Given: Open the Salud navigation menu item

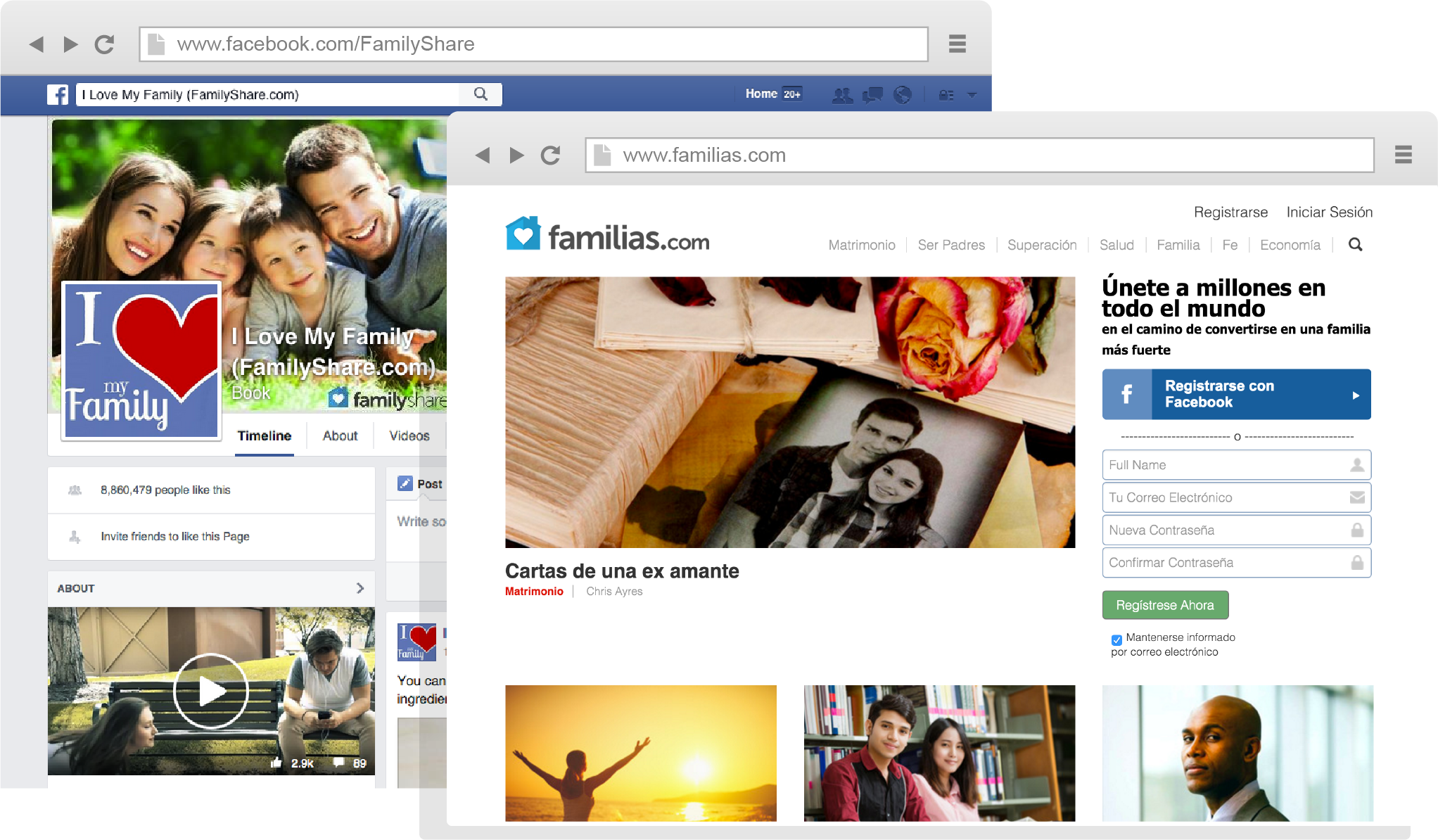Looking at the screenshot, I should 1116,245.
